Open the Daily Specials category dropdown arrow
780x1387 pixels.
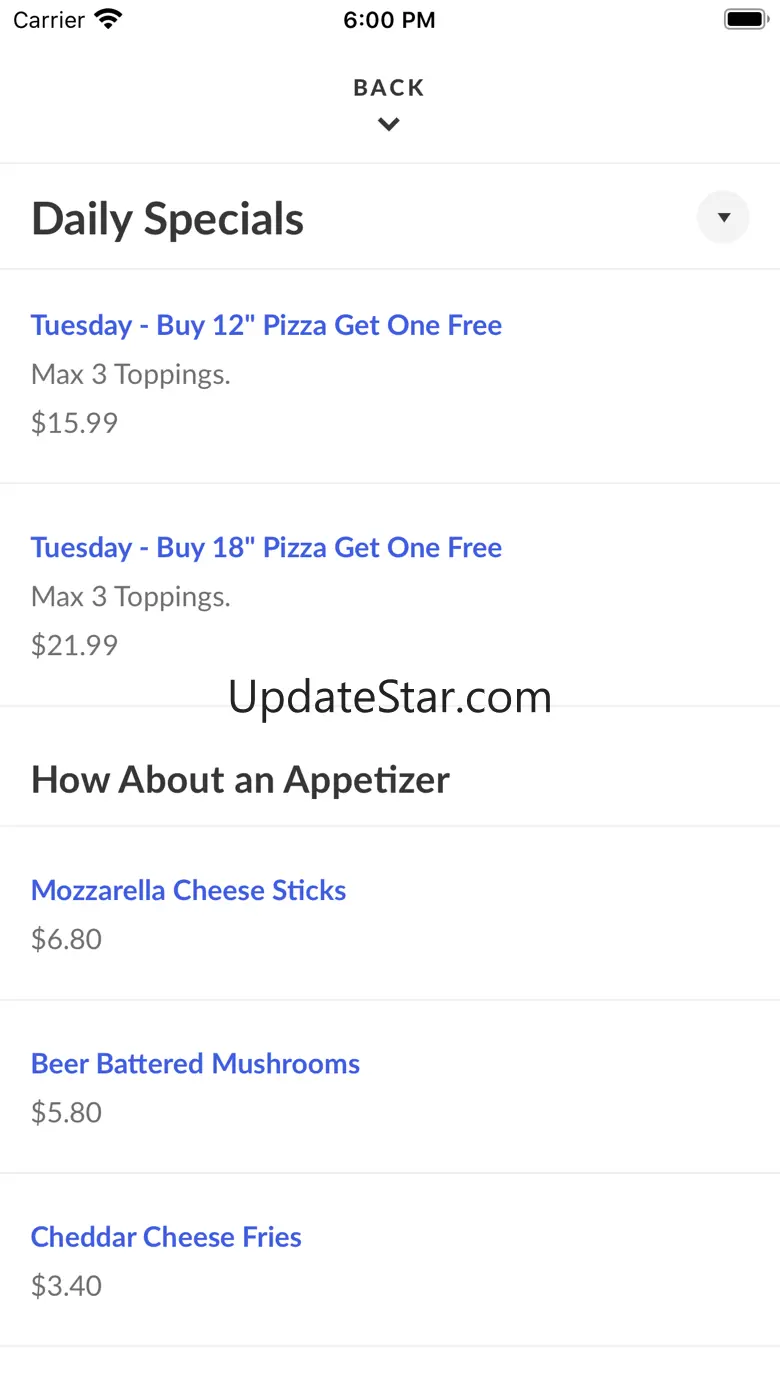(723, 217)
